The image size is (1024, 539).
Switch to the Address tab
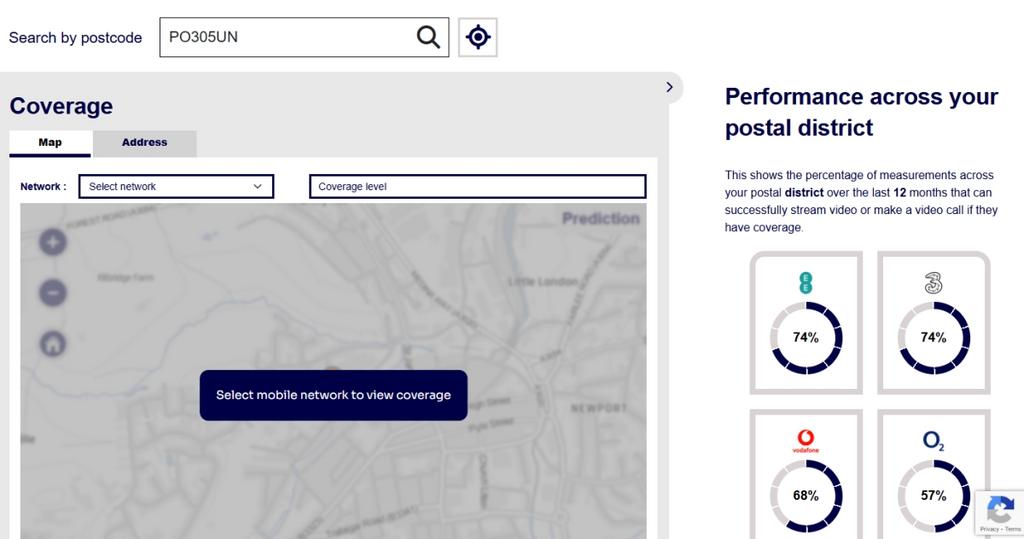[144, 142]
